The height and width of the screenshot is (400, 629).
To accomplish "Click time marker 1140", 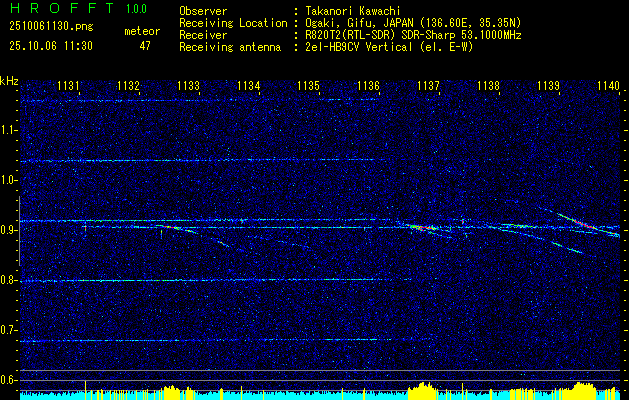I will pos(609,86).
